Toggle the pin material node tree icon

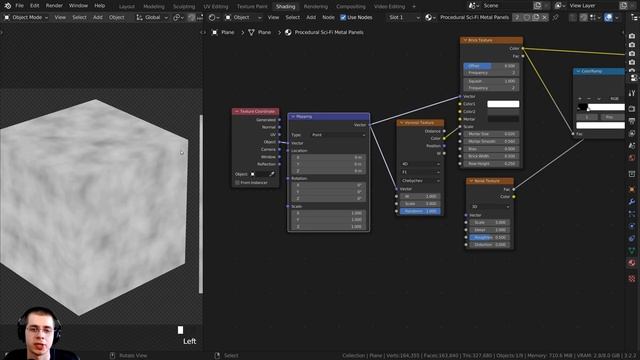[556, 18]
